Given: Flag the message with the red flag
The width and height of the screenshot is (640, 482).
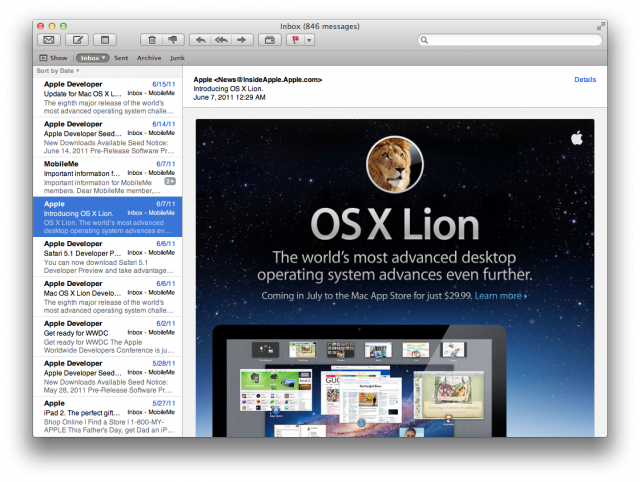Looking at the screenshot, I should (x=296, y=40).
